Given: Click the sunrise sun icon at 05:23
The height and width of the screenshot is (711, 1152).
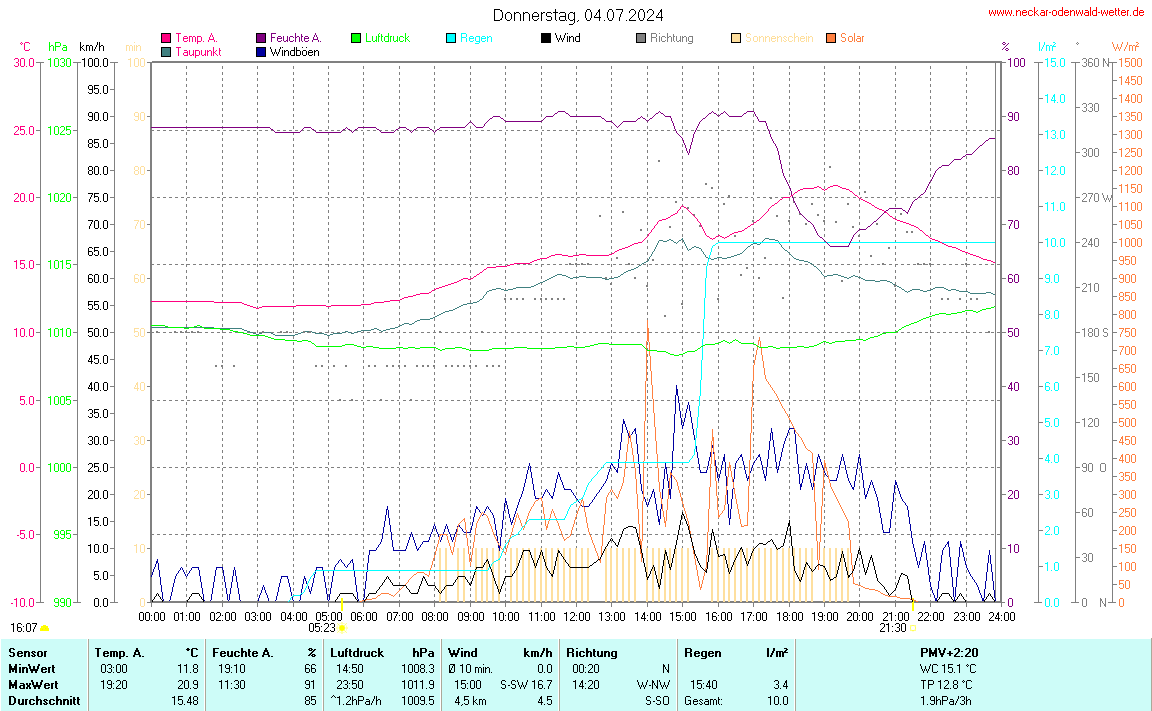Looking at the screenshot, I should pos(342,628).
